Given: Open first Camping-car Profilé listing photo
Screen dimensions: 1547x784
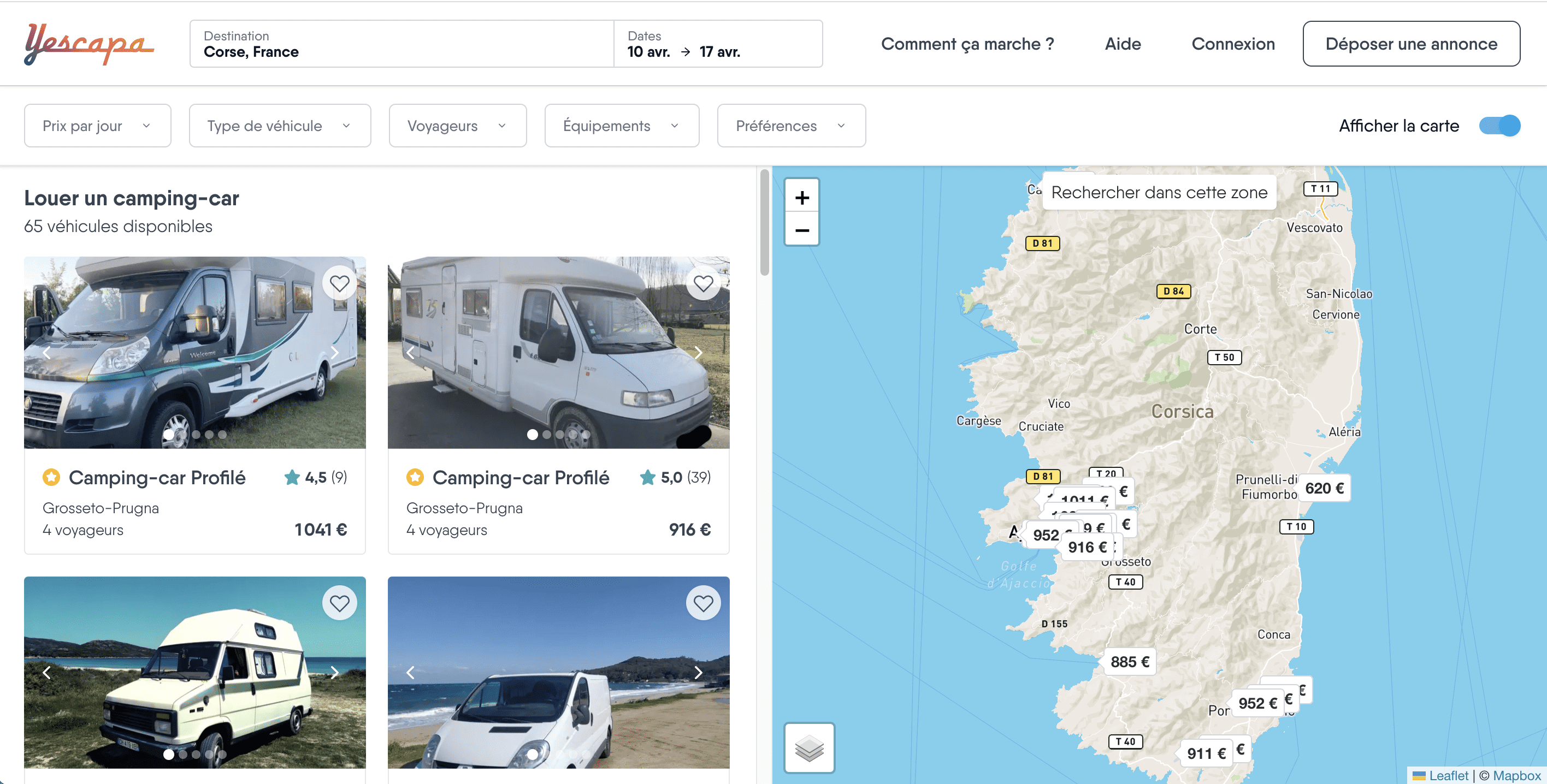Looking at the screenshot, I should pos(194,352).
